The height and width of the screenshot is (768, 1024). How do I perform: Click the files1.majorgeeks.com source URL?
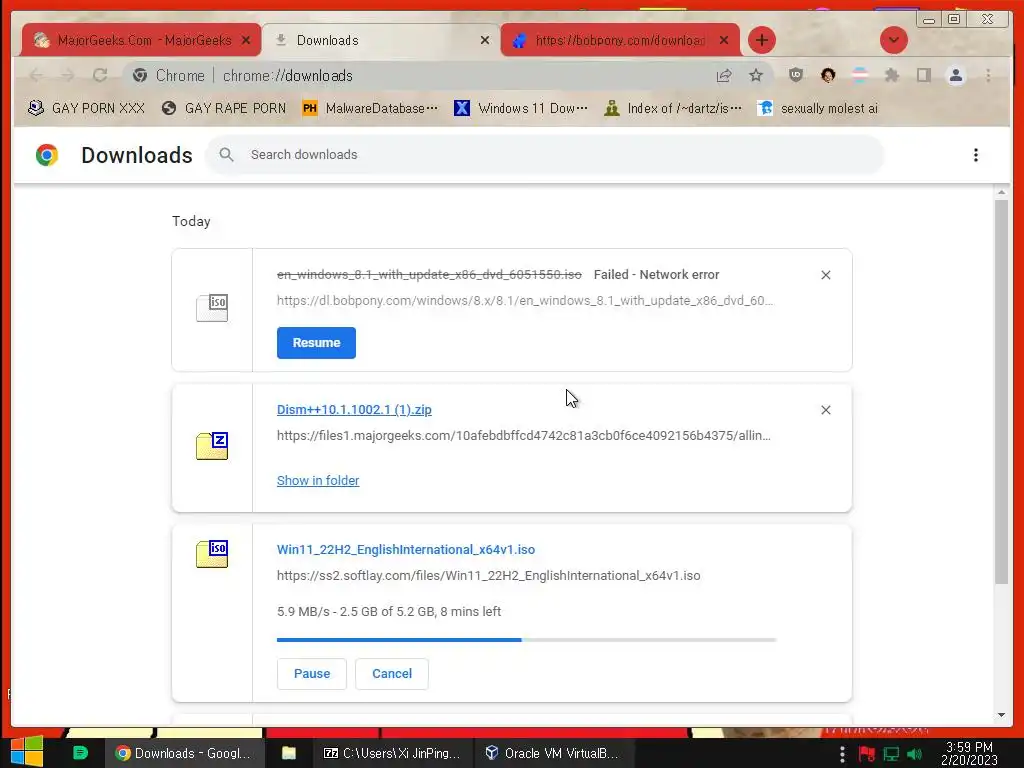[x=524, y=436]
